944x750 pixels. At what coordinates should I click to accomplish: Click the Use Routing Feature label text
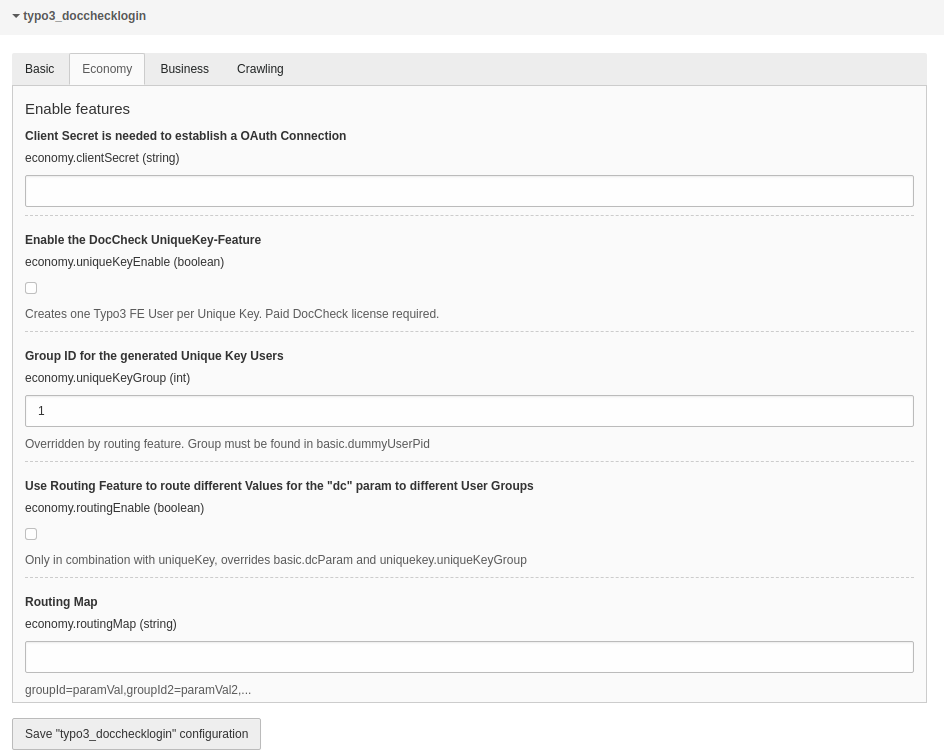(x=279, y=486)
